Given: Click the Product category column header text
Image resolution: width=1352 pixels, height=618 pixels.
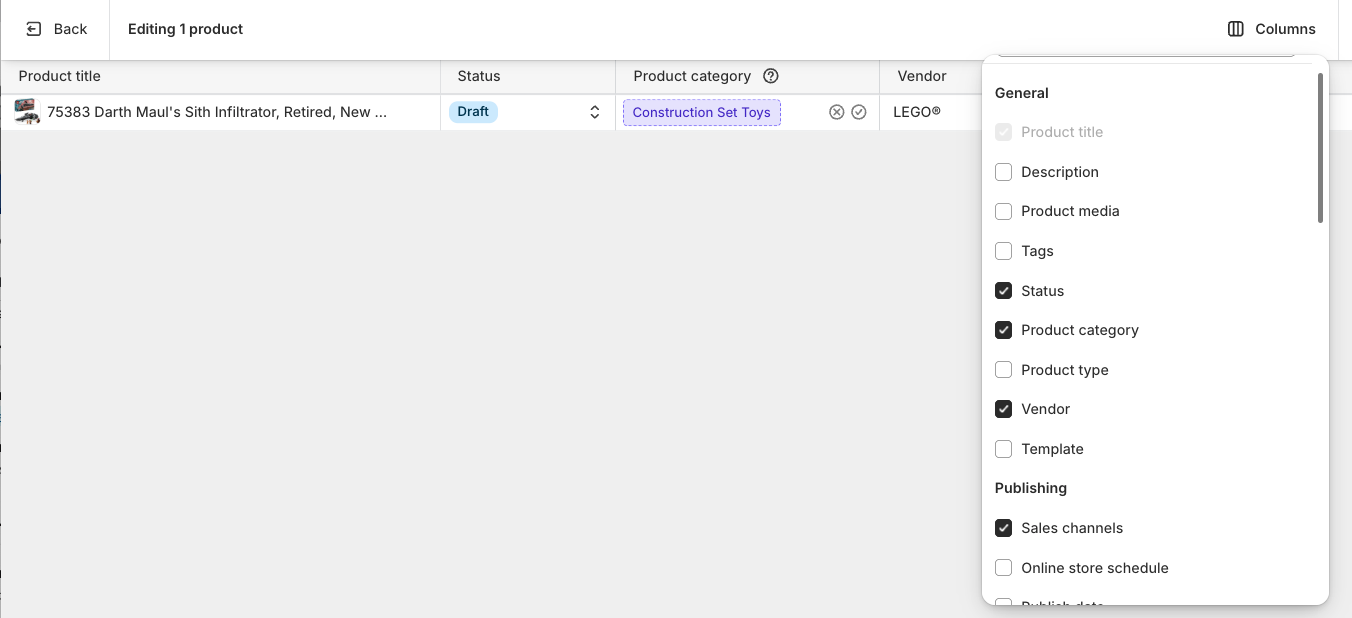Looking at the screenshot, I should coord(692,76).
